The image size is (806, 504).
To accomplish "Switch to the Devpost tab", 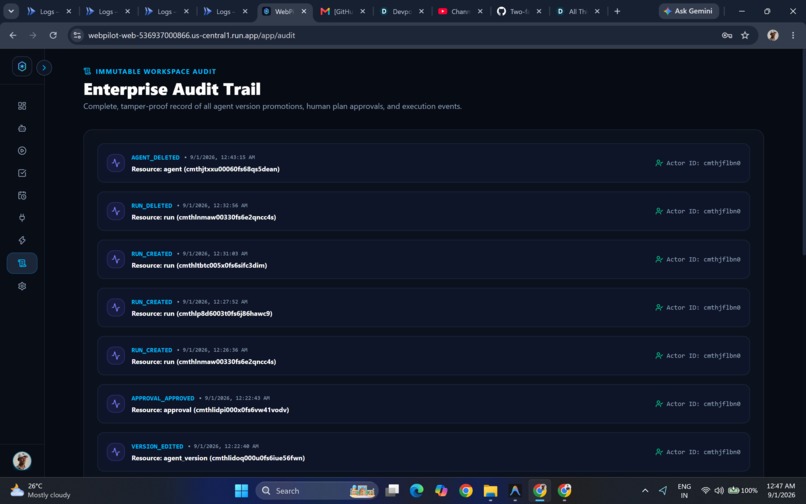I will (x=401, y=11).
